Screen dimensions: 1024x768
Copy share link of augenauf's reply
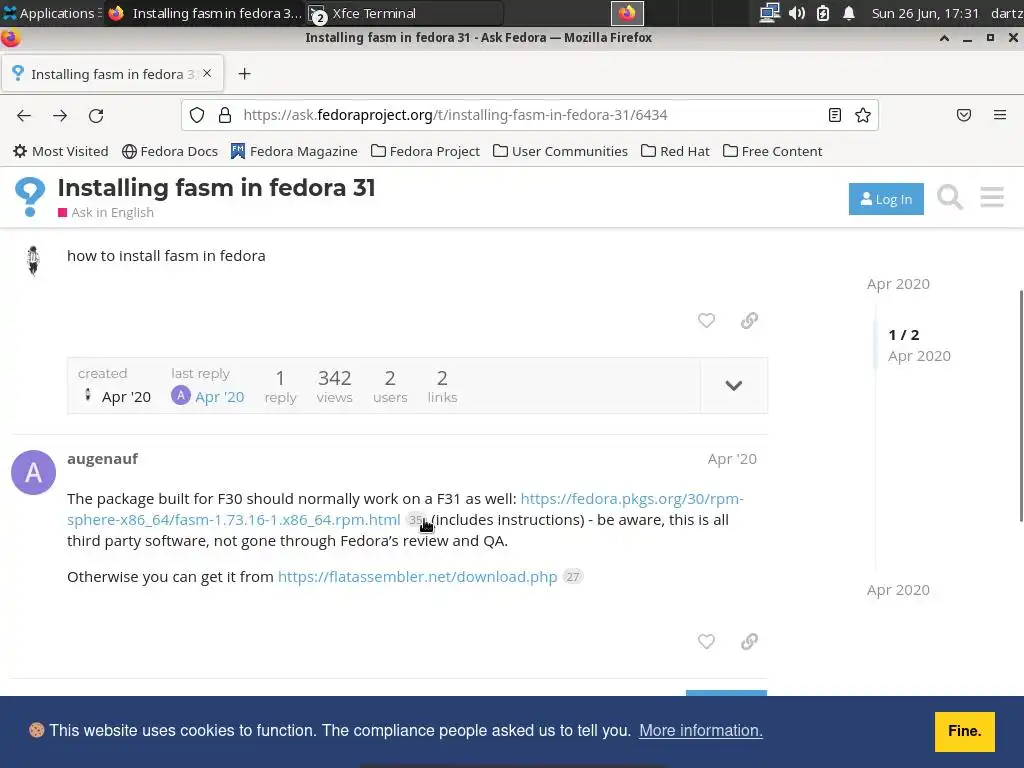(x=749, y=641)
